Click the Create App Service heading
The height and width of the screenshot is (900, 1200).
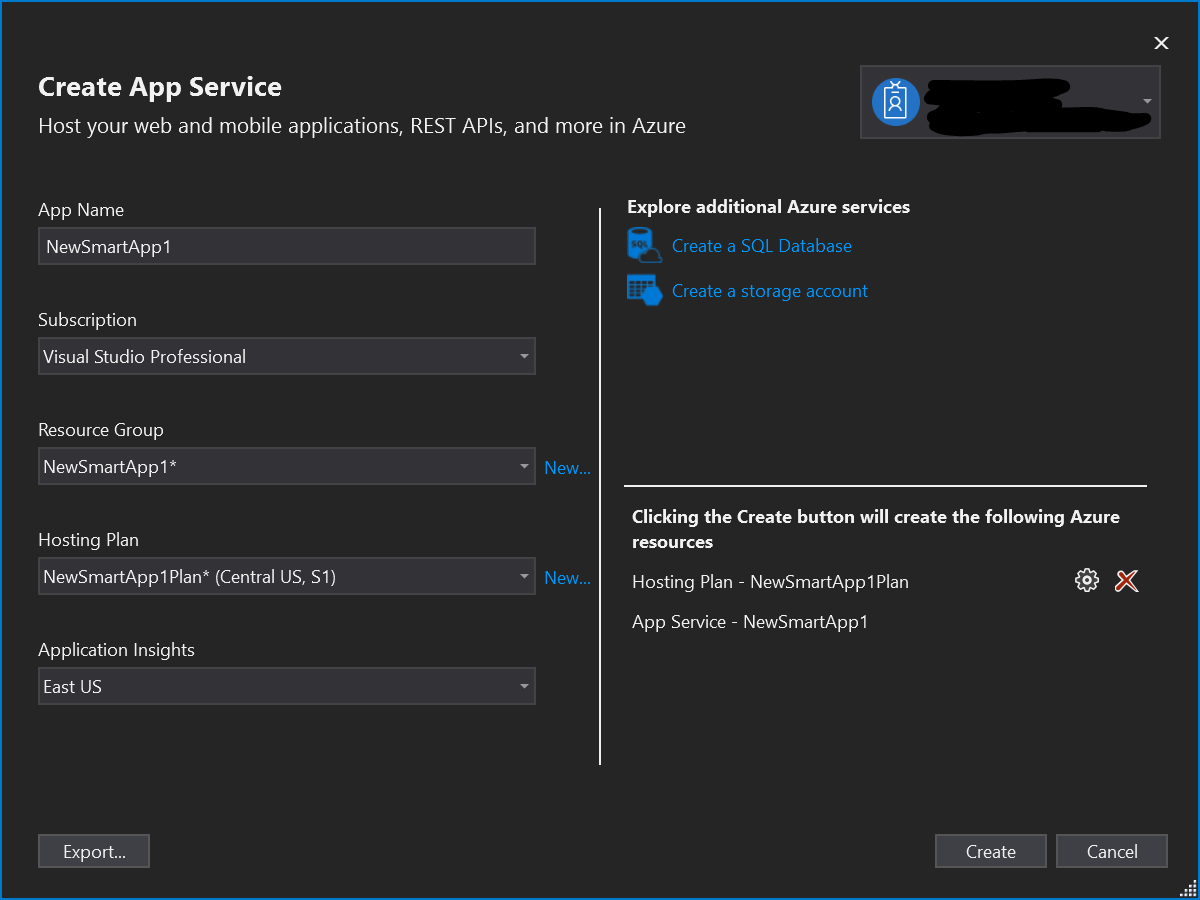click(x=160, y=87)
